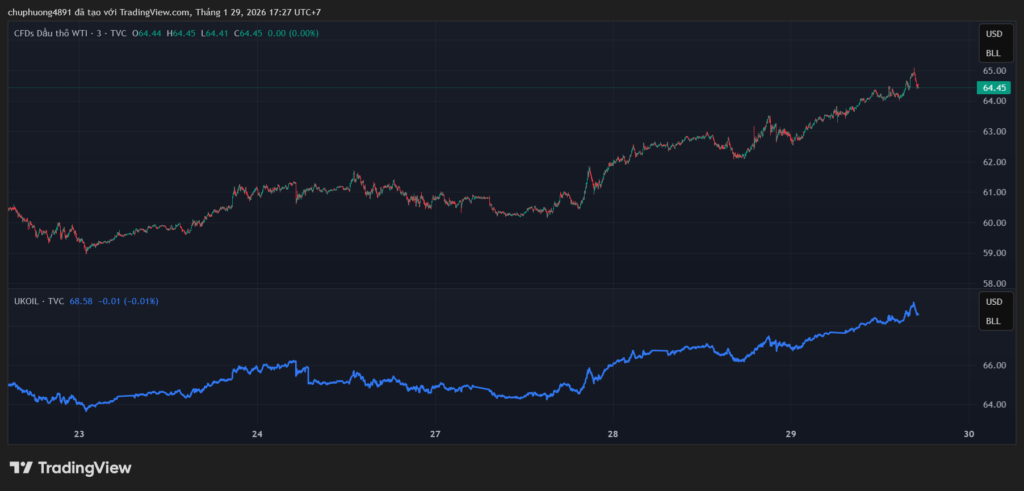Image resolution: width=1024 pixels, height=491 pixels.
Task: Click the 58.00 price axis level
Action: [993, 284]
